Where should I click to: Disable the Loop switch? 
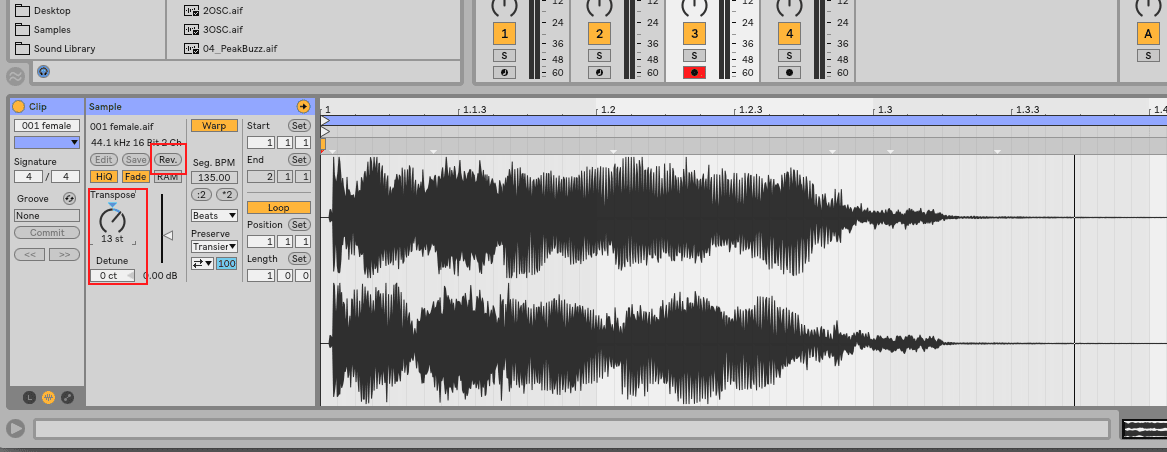point(278,208)
